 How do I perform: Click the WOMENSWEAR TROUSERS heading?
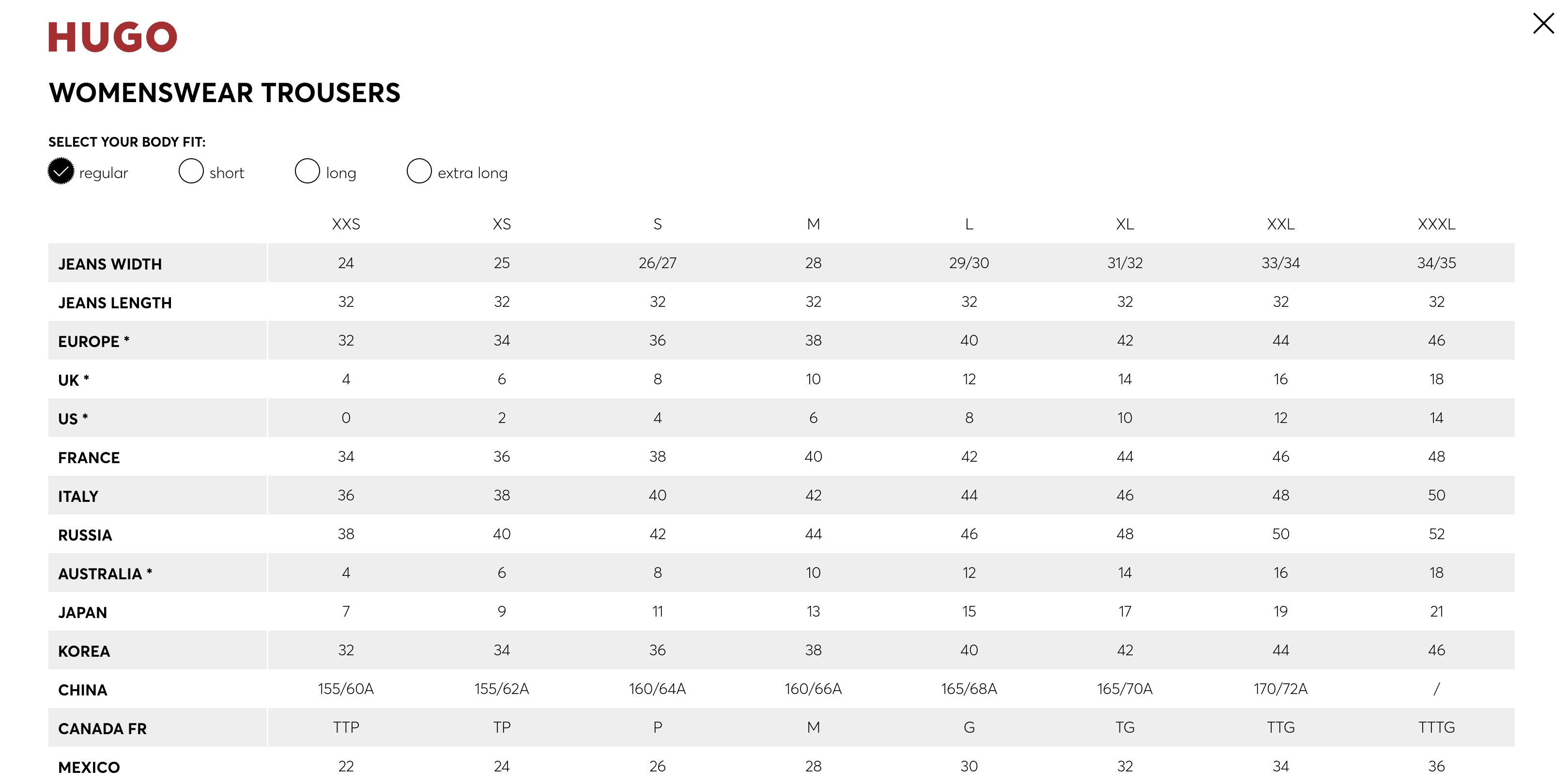pos(225,93)
